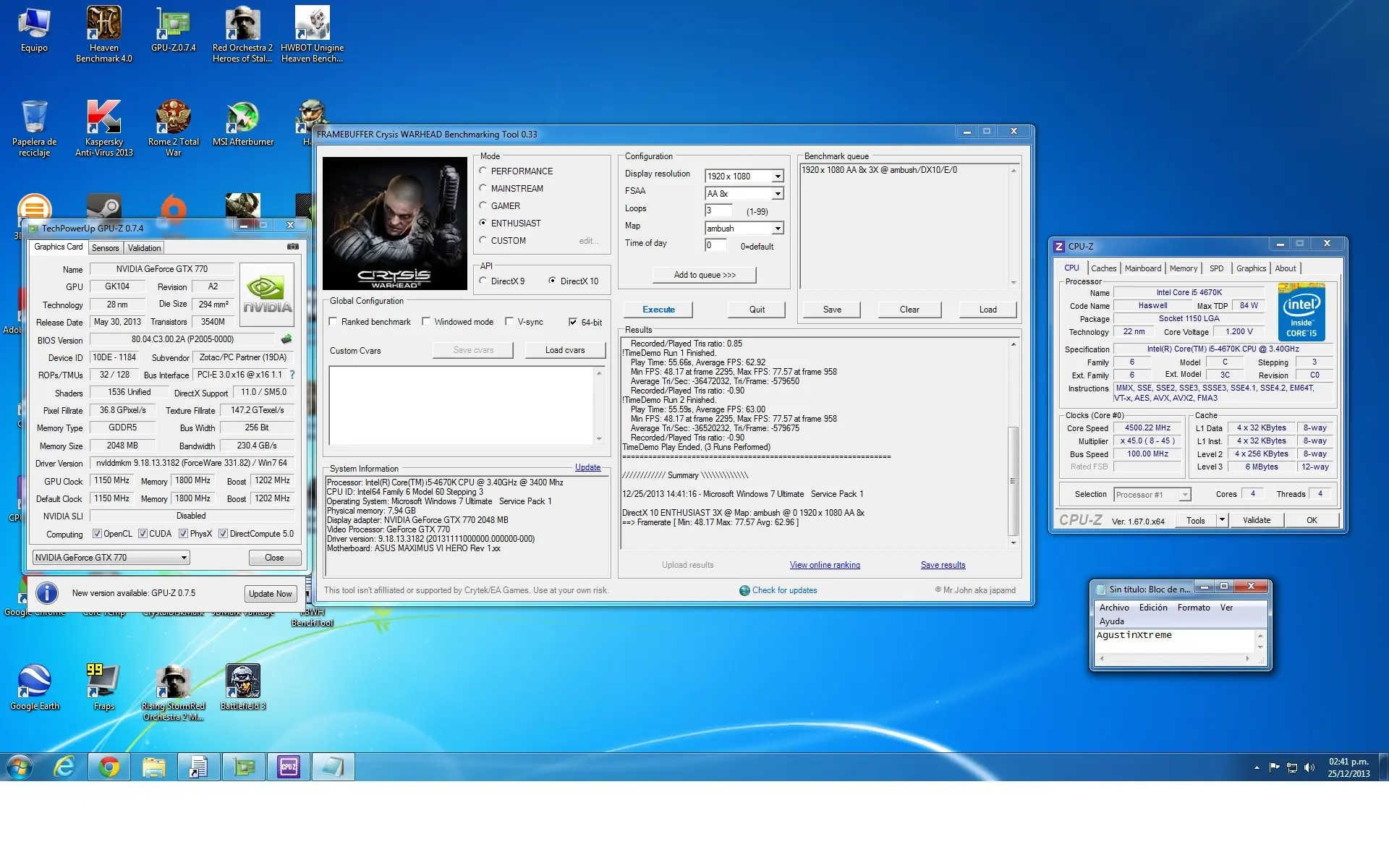The image size is (1389, 868).
Task: Switch to CPU-Z via its taskbar icon
Action: [x=289, y=767]
